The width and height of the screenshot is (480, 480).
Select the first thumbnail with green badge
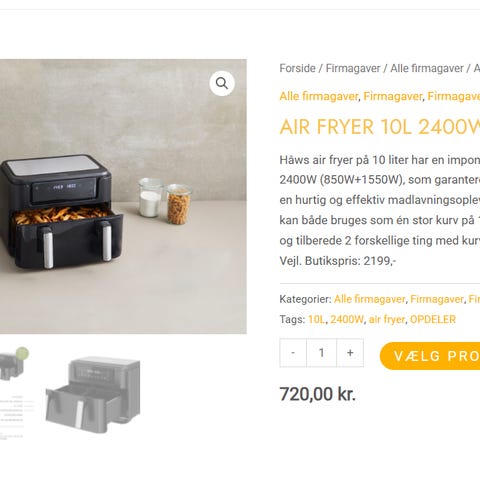point(13,393)
